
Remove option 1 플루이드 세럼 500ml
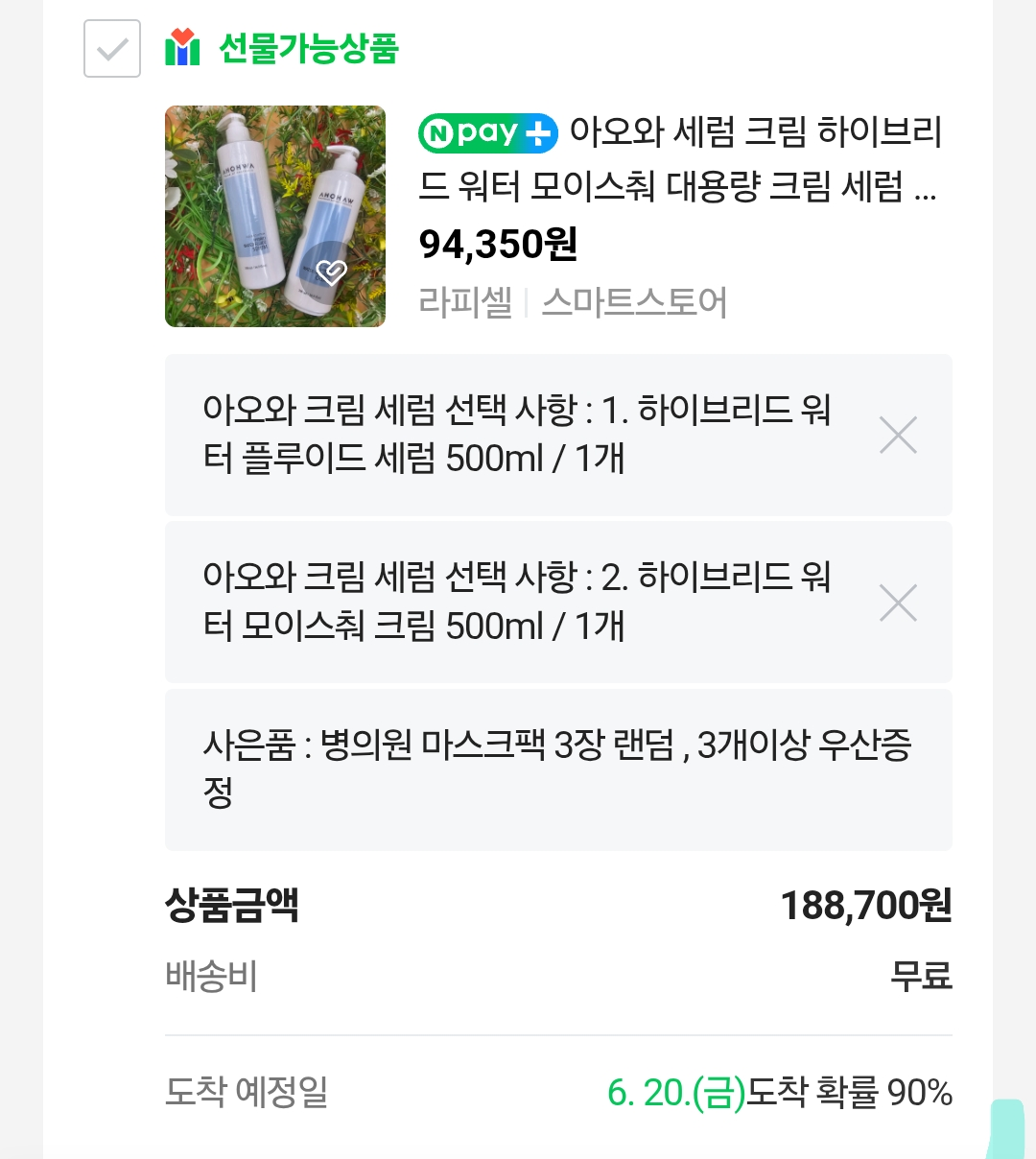(x=898, y=435)
